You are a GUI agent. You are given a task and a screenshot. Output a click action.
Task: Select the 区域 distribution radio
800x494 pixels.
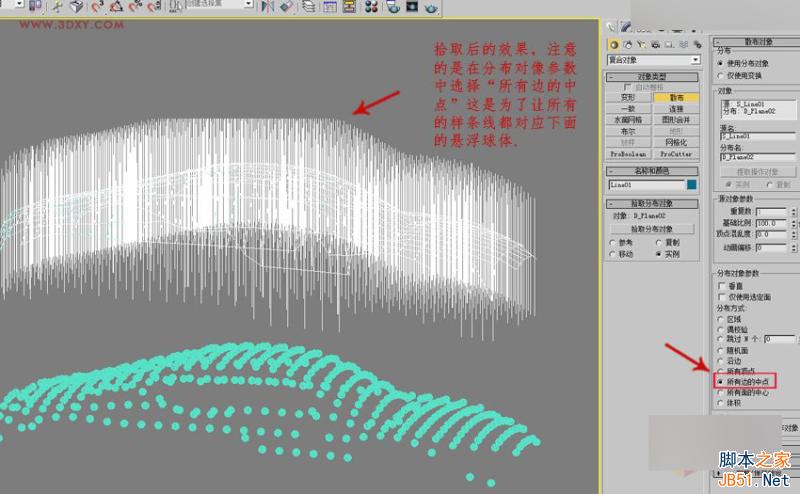720,319
